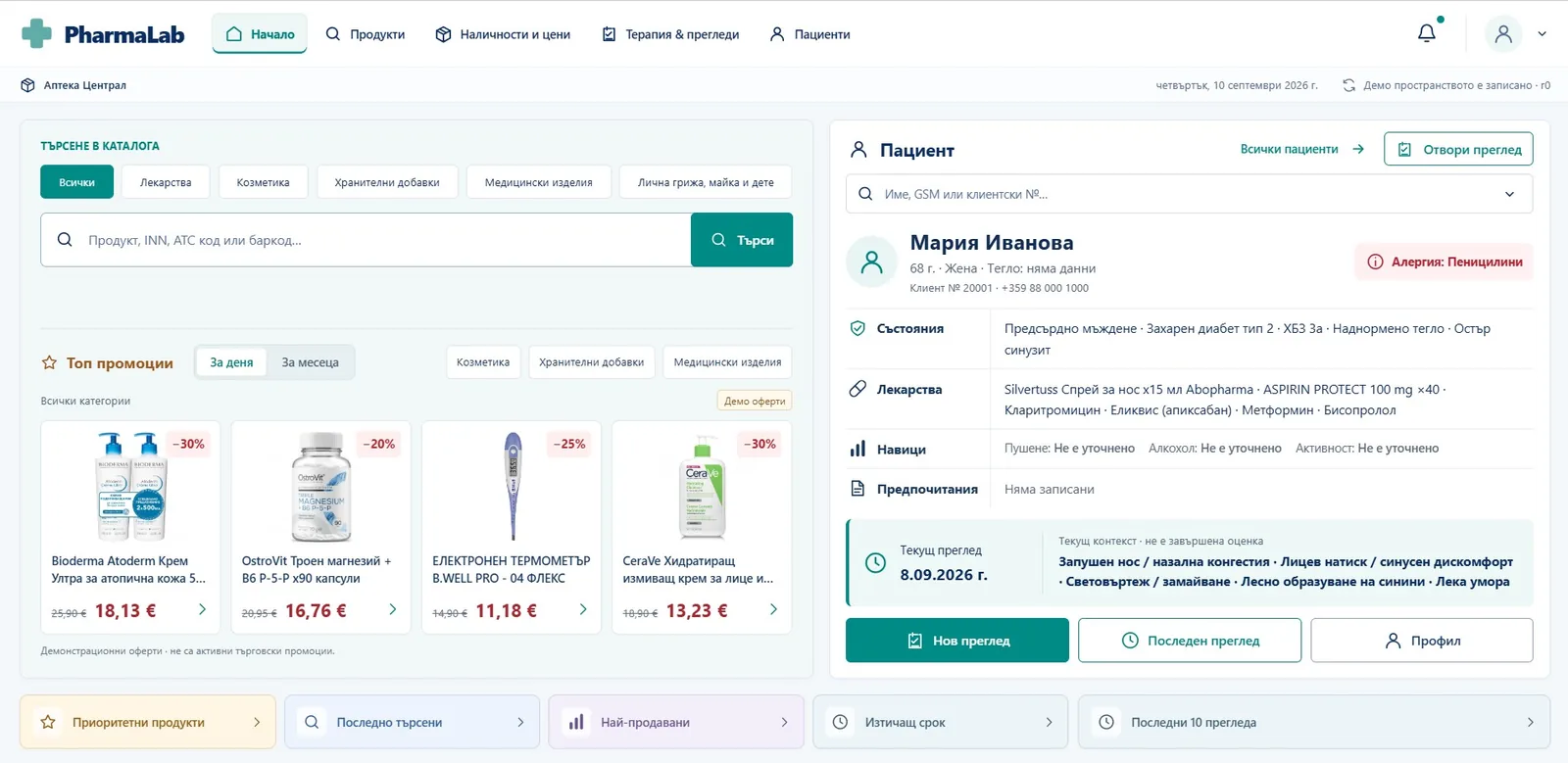Image resolution: width=1568 pixels, height=763 pixels.
Task: Select the Лекарства catalog filter
Action: click(166, 182)
